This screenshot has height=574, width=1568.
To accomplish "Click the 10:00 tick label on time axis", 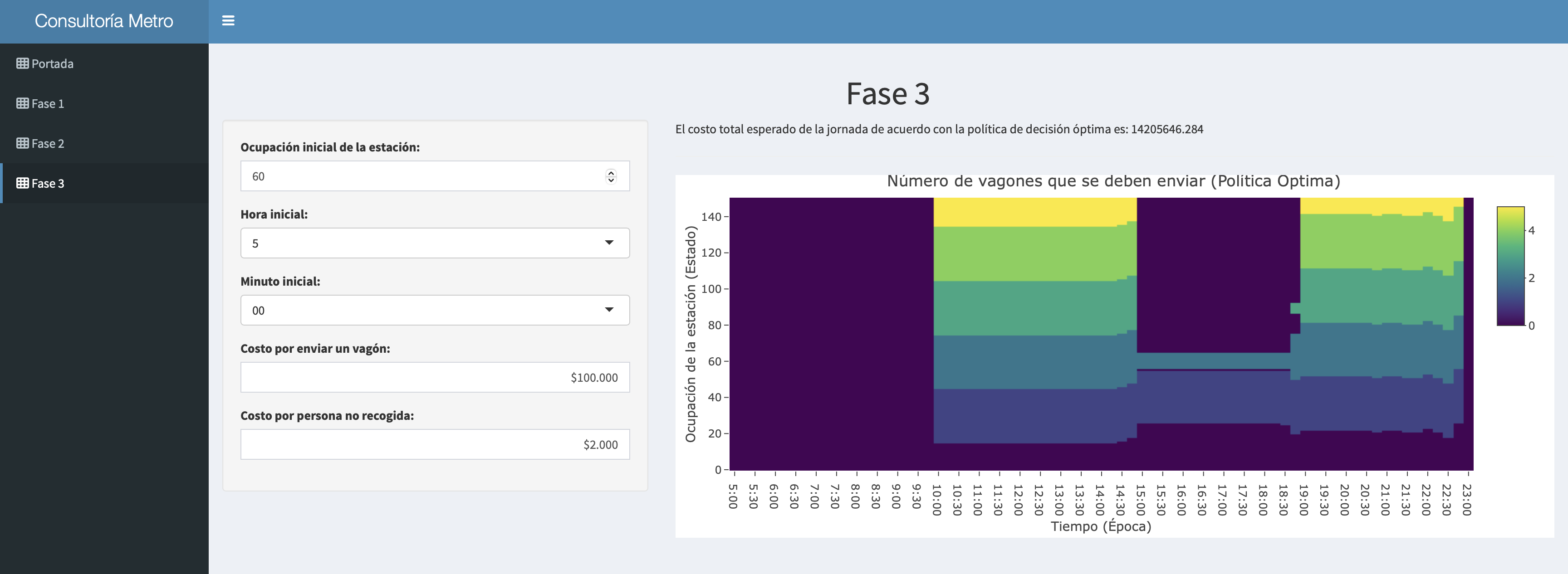I will [937, 500].
